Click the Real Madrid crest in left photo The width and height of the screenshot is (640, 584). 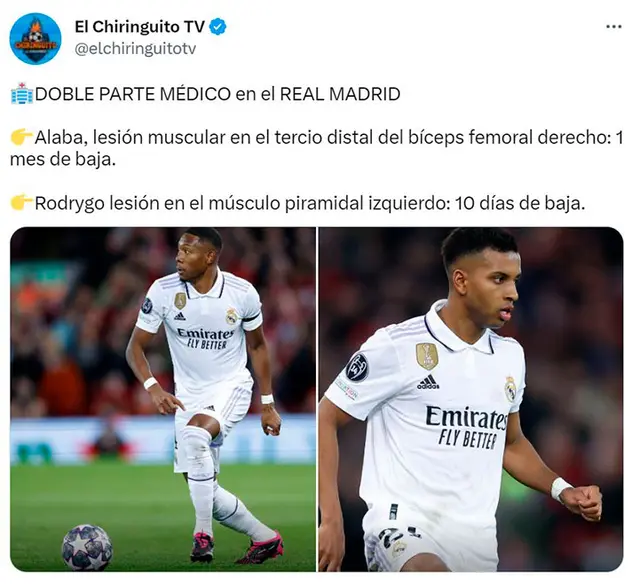pyautogui.click(x=232, y=316)
